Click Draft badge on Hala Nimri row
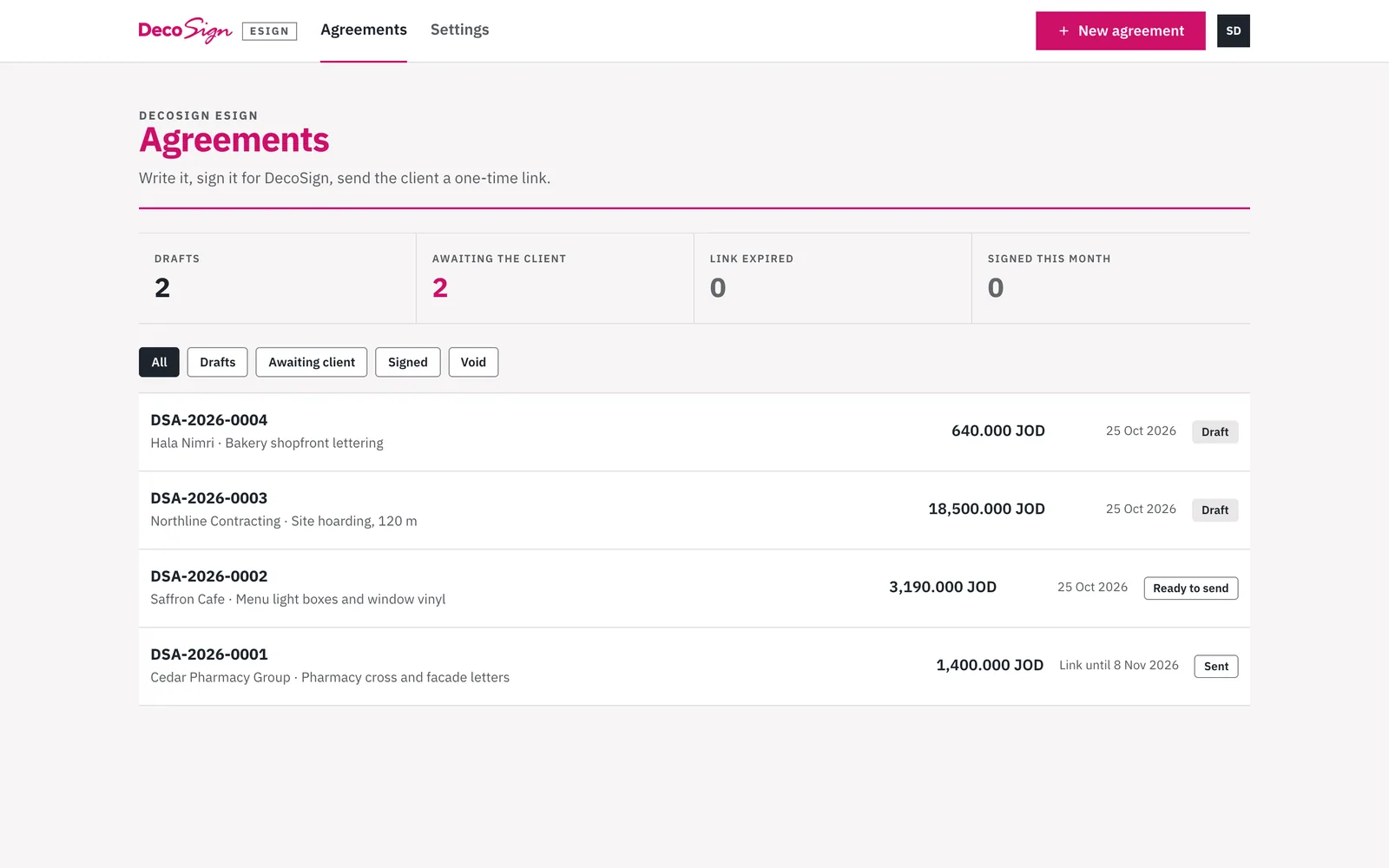 tap(1215, 431)
